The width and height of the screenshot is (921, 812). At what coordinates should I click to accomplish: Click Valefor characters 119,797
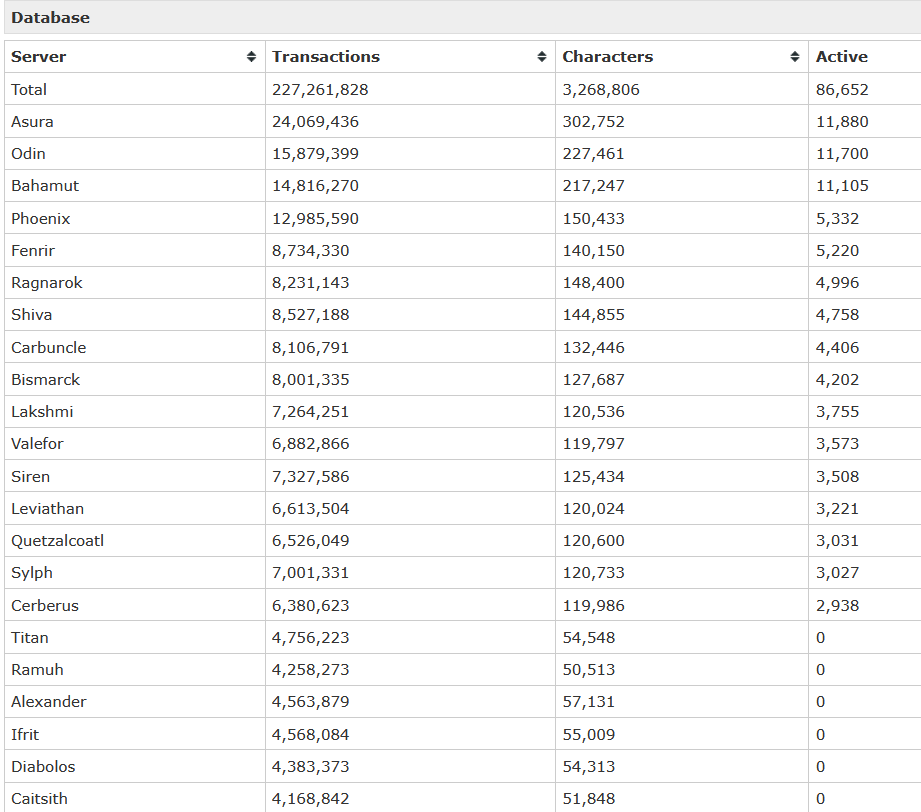coord(593,444)
